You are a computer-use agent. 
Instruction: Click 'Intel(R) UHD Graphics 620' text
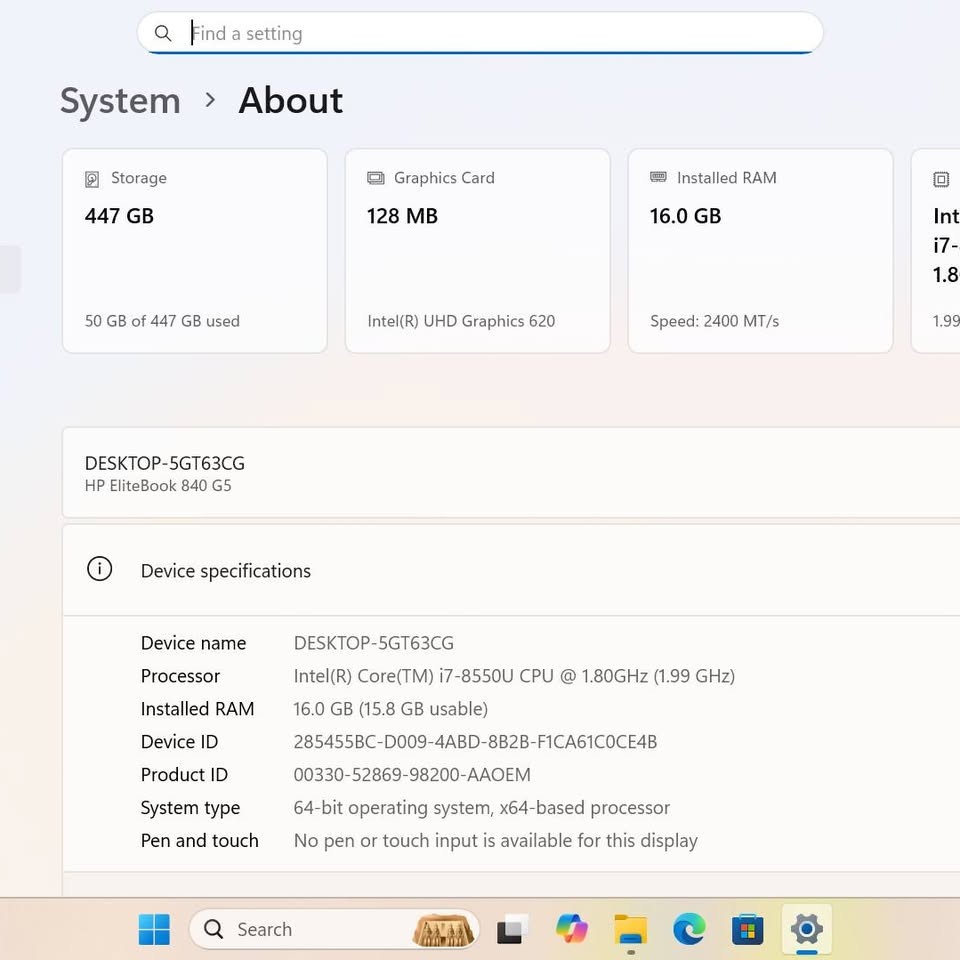click(x=461, y=321)
